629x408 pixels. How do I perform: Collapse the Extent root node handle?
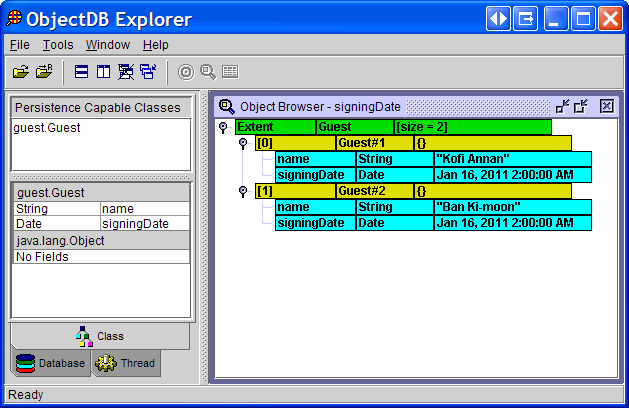pyautogui.click(x=223, y=128)
